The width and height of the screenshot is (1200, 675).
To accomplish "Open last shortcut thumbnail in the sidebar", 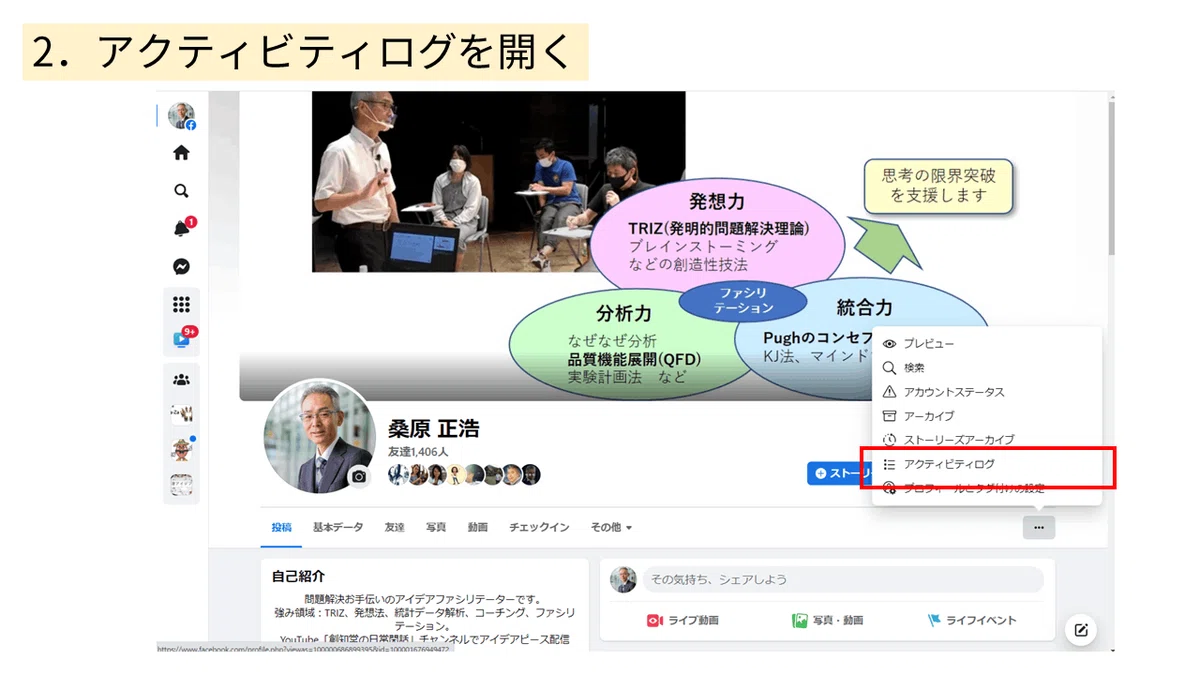I will pos(181,485).
